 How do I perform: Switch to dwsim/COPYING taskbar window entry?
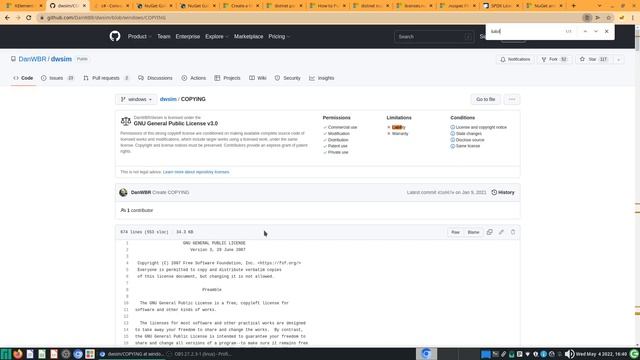point(132,354)
